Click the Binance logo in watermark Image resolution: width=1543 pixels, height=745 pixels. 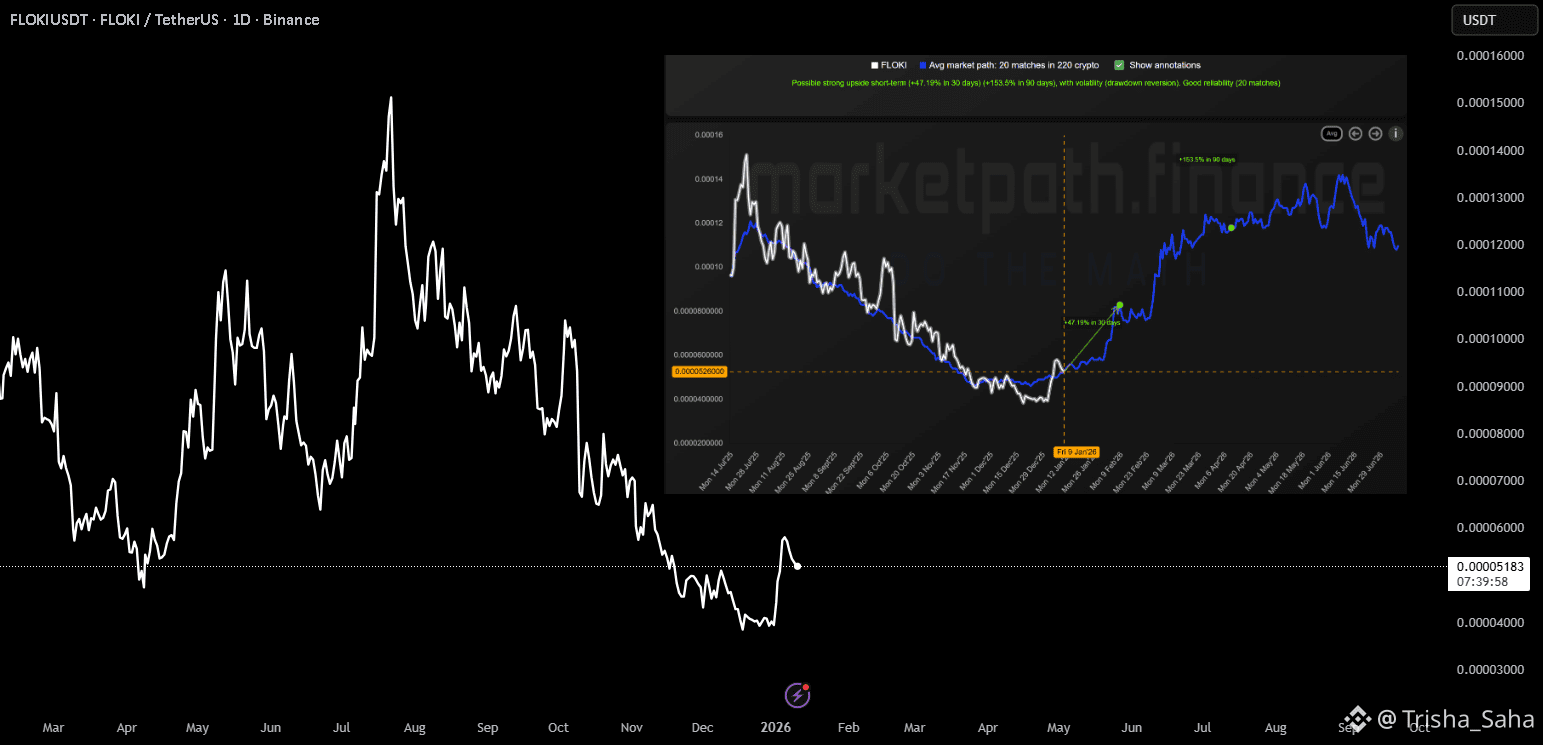[1356, 718]
